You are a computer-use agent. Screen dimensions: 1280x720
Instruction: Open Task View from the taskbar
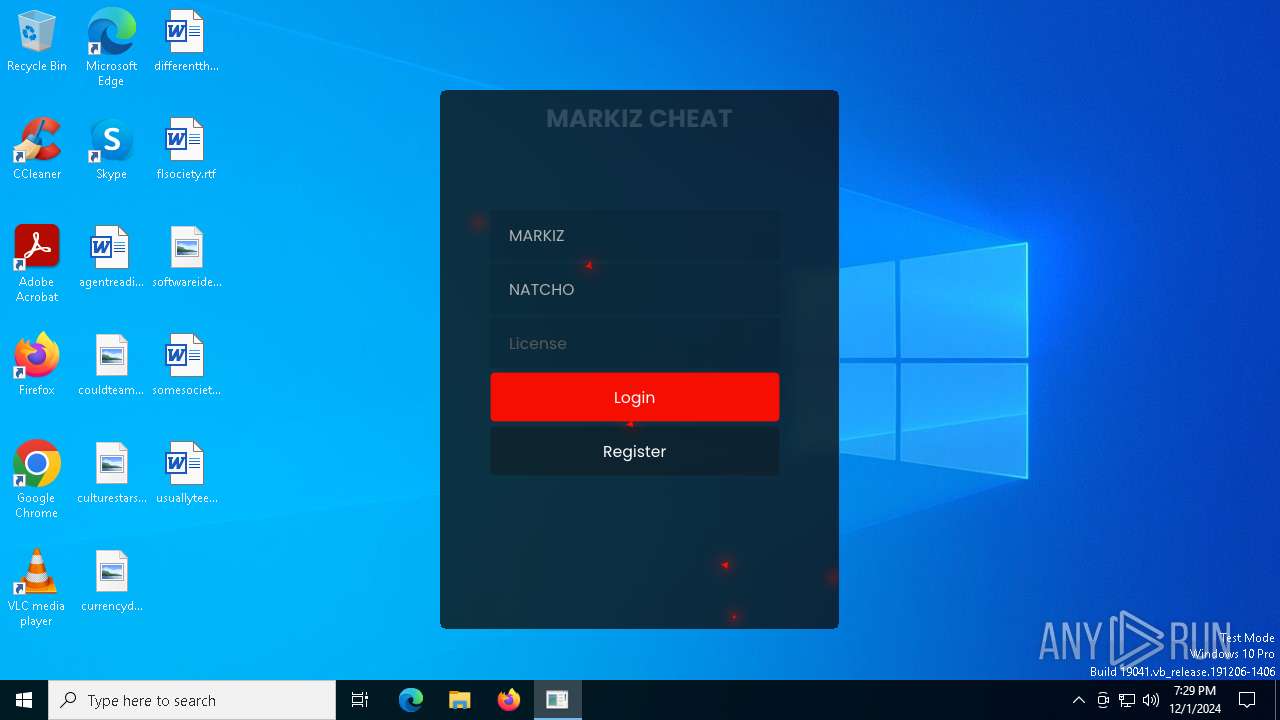[360, 700]
